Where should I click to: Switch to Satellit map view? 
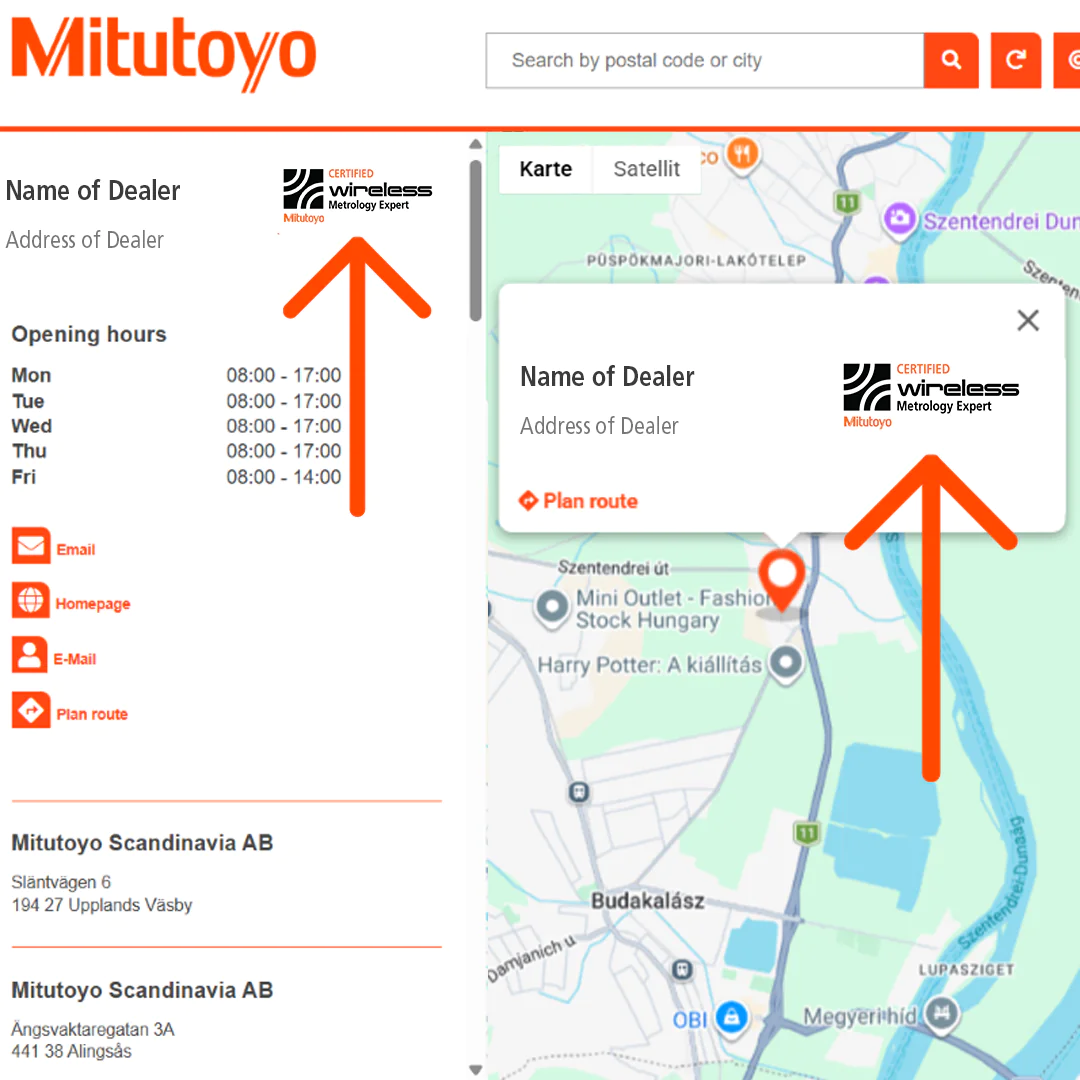[x=646, y=169]
